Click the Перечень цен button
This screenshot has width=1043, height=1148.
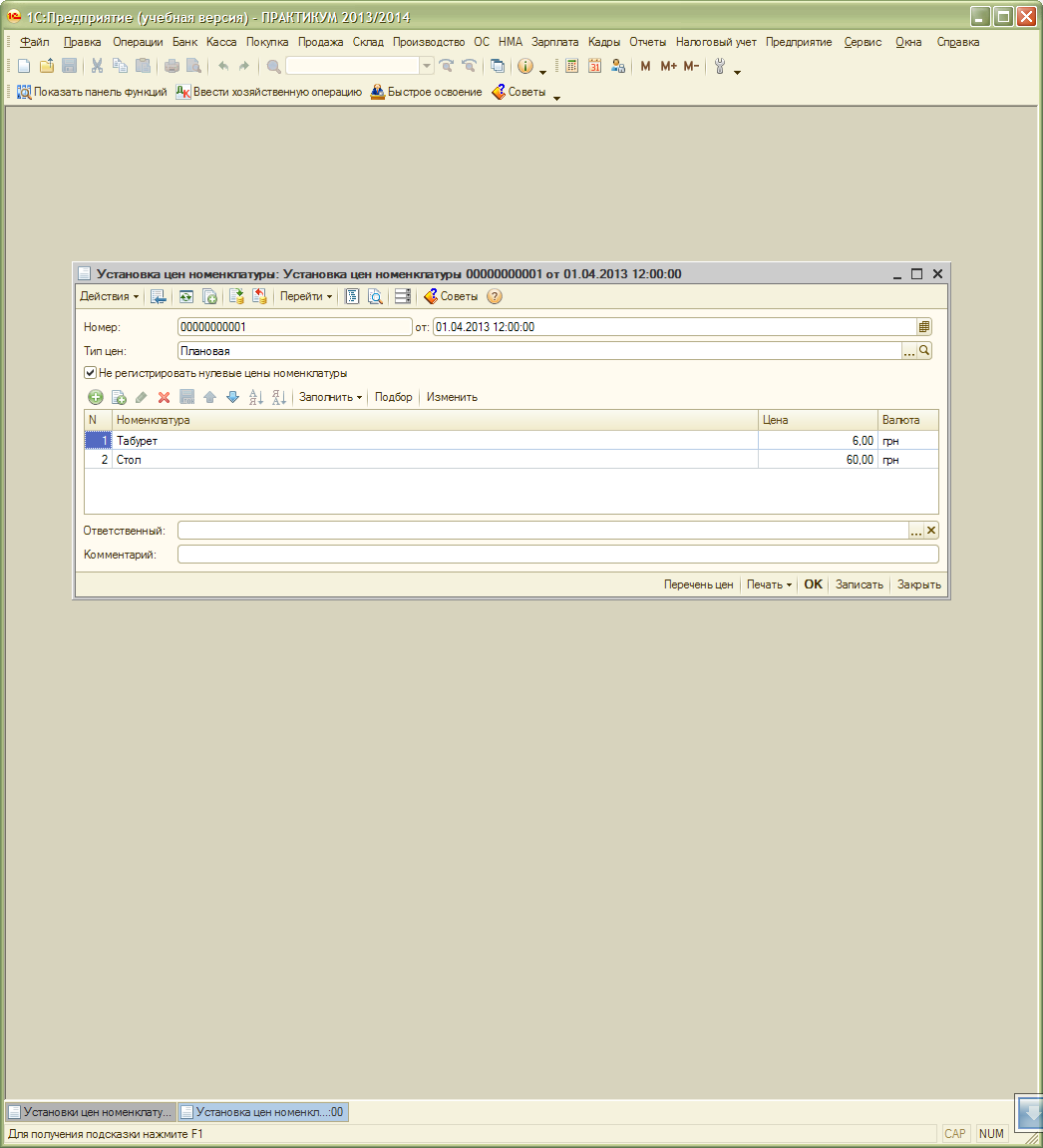(x=698, y=585)
